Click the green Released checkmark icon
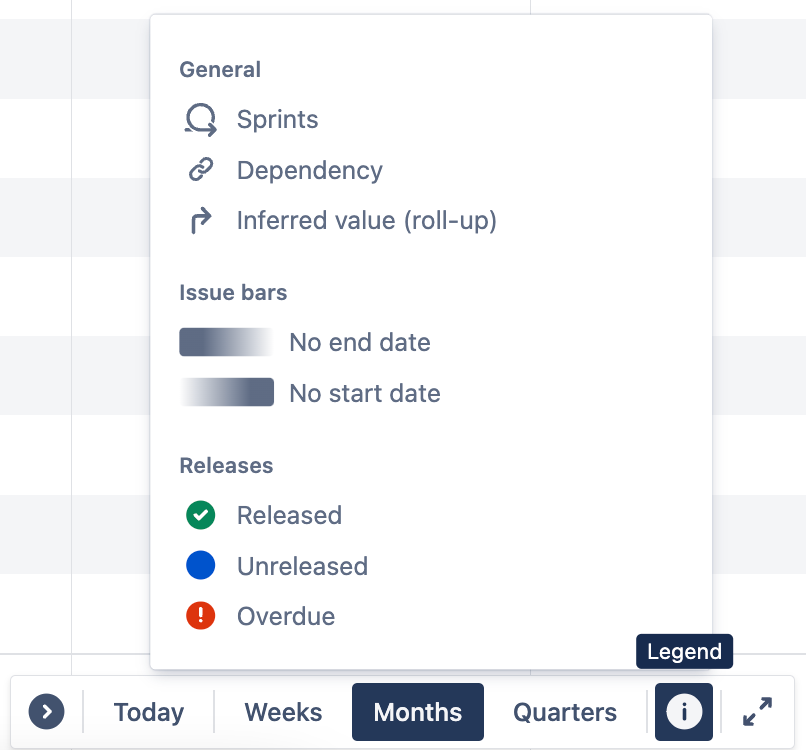This screenshot has height=750, width=806. tap(200, 515)
